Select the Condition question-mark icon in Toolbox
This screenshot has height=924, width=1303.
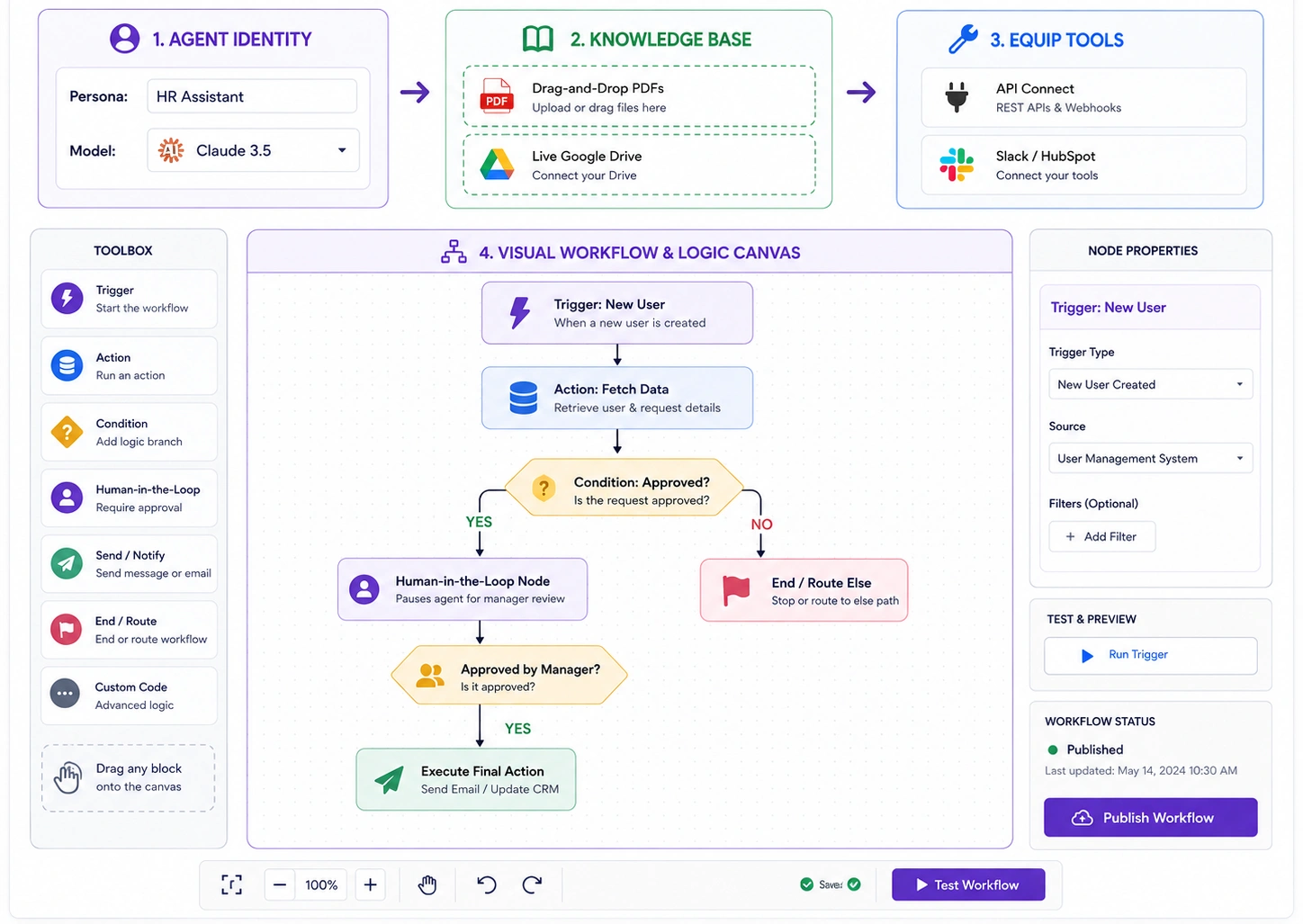point(67,432)
